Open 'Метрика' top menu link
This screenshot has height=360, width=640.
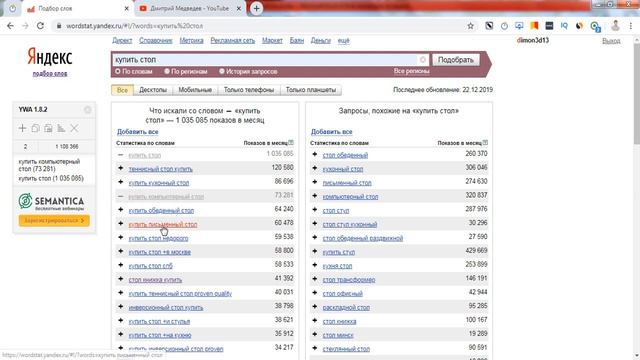[x=191, y=40]
